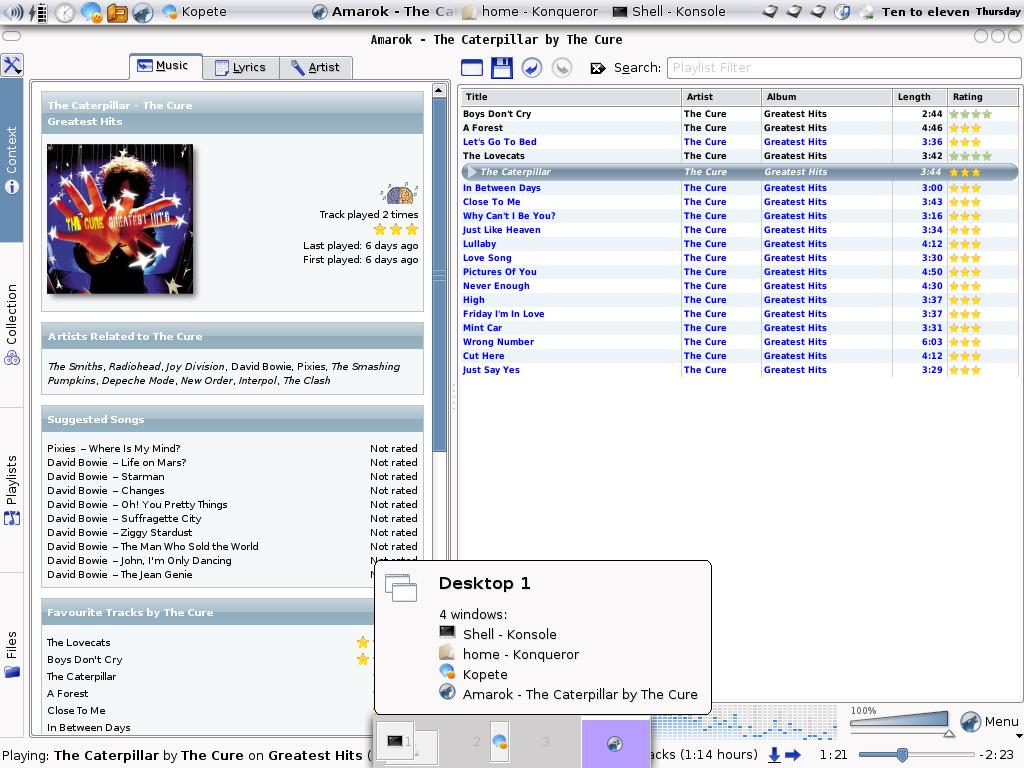Image resolution: width=1024 pixels, height=768 pixels.
Task: Click rating stars of Just Say Yes row
Action: tap(965, 370)
